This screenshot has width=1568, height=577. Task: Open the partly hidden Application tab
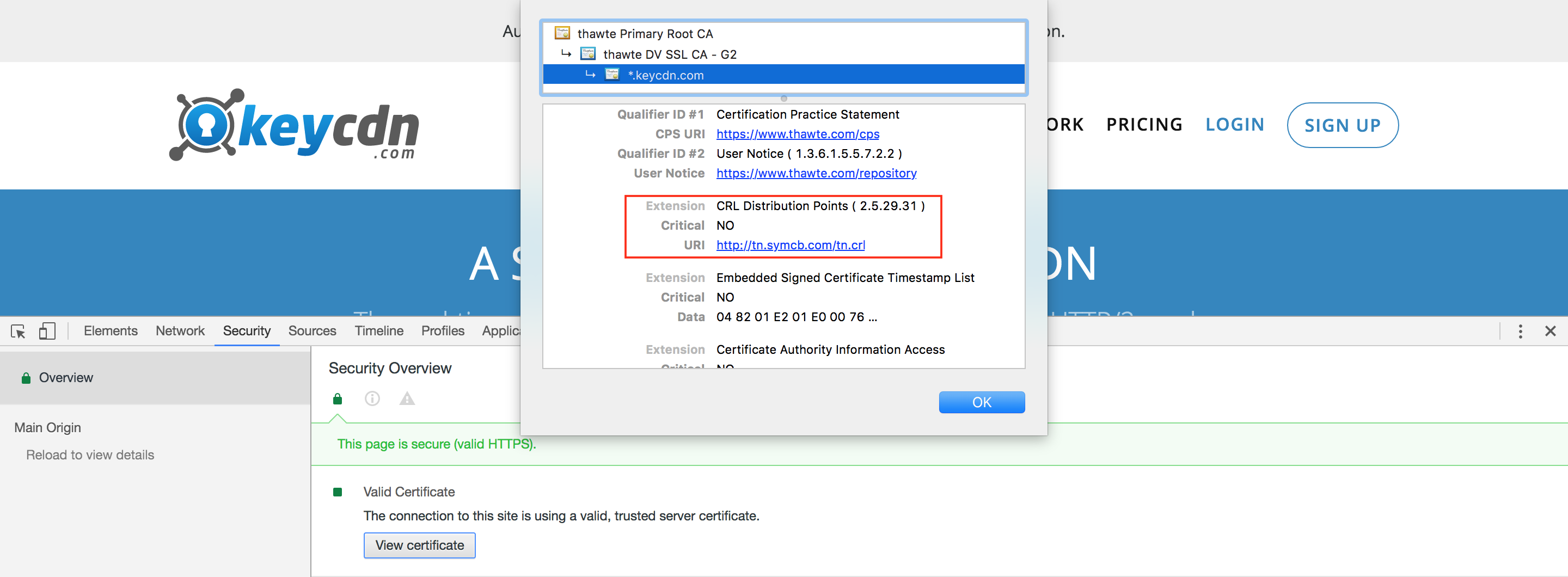point(501,330)
